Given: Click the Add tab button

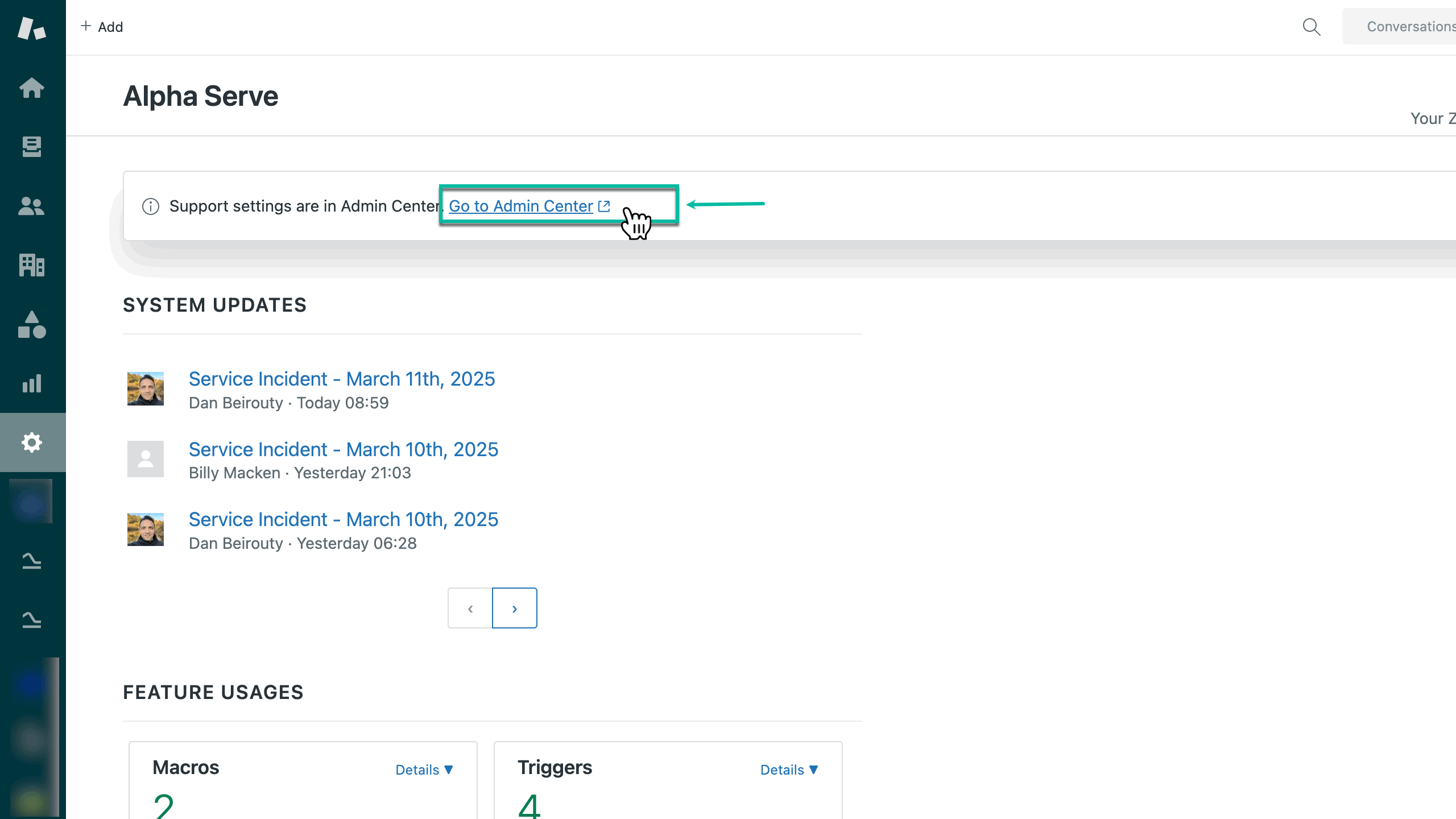Looking at the screenshot, I should pyautogui.click(x=102, y=27).
